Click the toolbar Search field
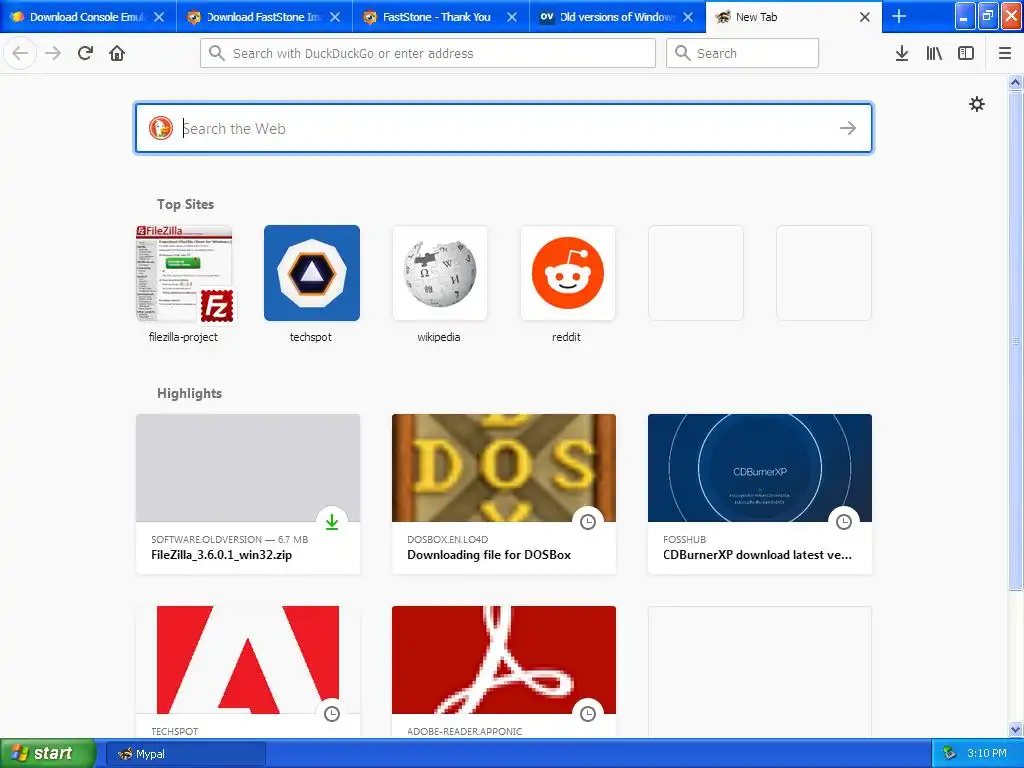The height and width of the screenshot is (768, 1024). pyautogui.click(x=743, y=53)
